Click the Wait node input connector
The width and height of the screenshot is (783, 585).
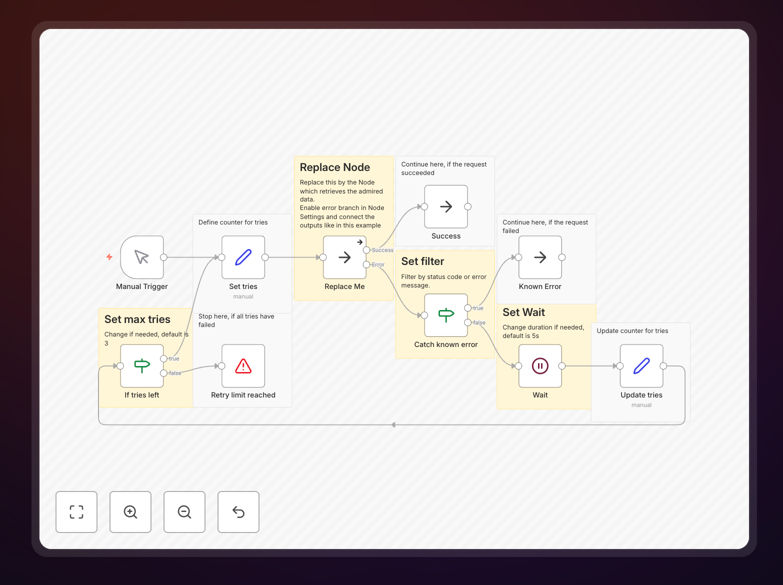pos(518,366)
